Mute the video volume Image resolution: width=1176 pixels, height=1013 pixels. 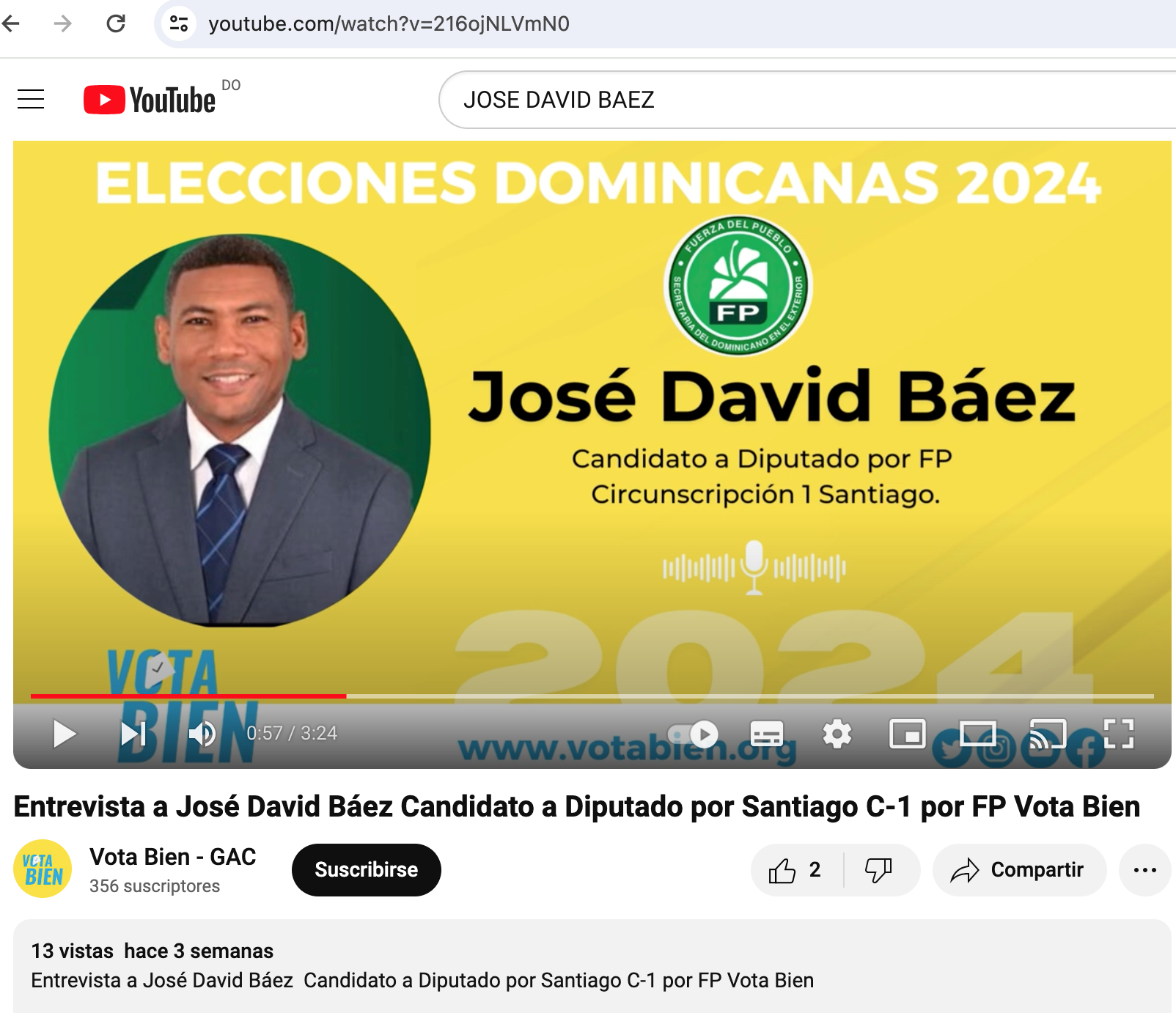202,734
